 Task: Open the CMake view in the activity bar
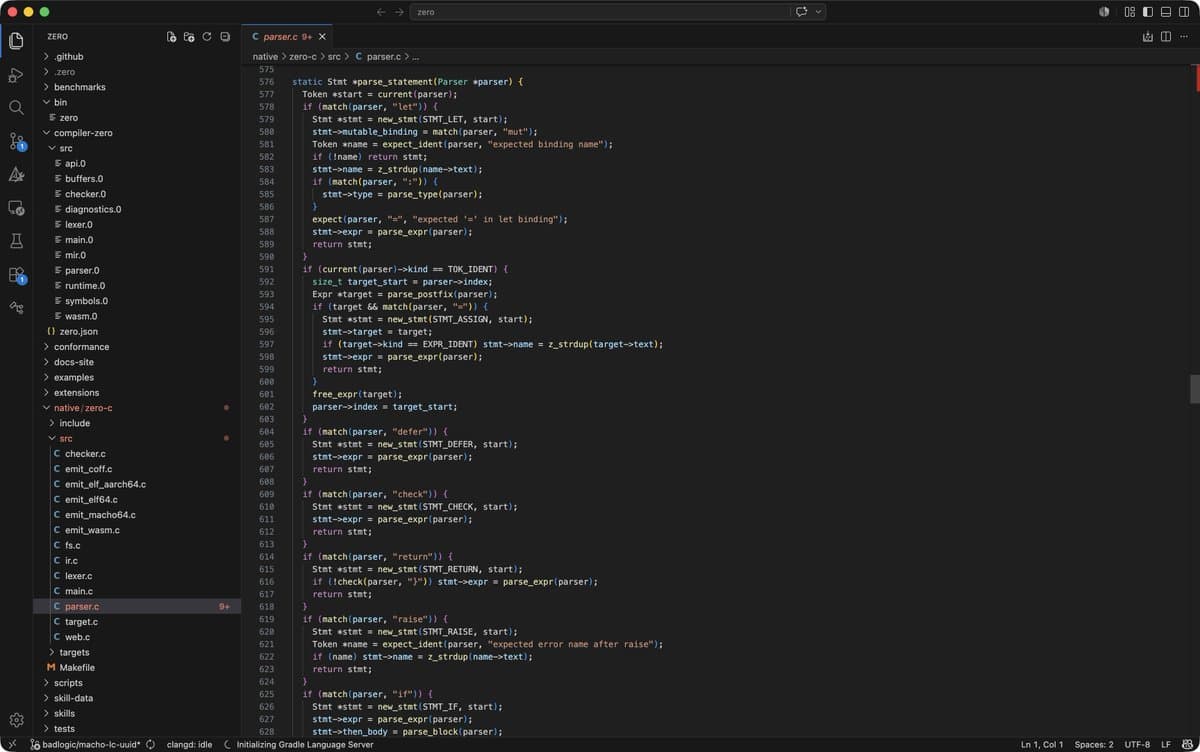16,174
